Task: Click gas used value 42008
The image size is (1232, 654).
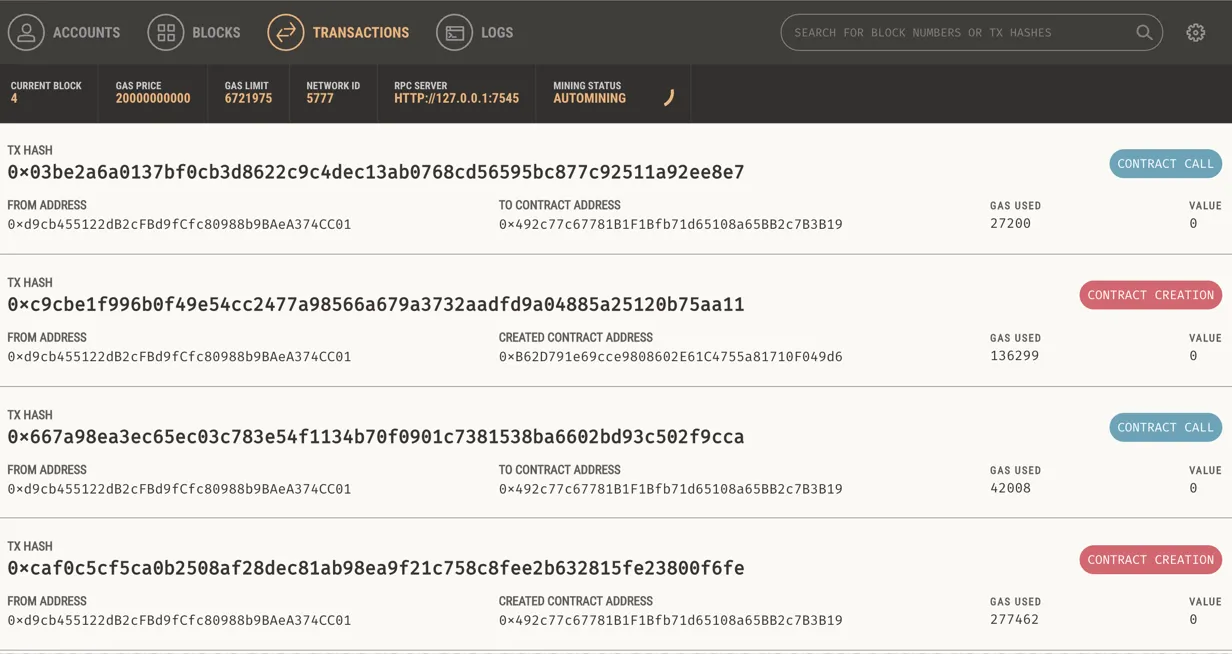Action: point(1010,488)
